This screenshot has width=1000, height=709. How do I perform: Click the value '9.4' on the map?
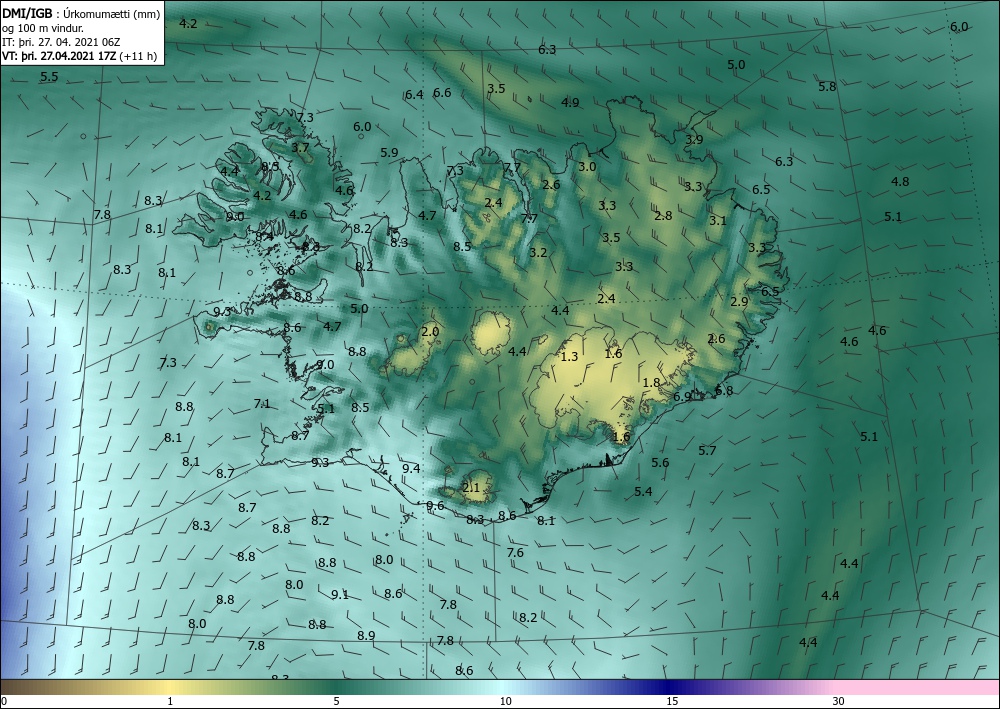click(411, 469)
